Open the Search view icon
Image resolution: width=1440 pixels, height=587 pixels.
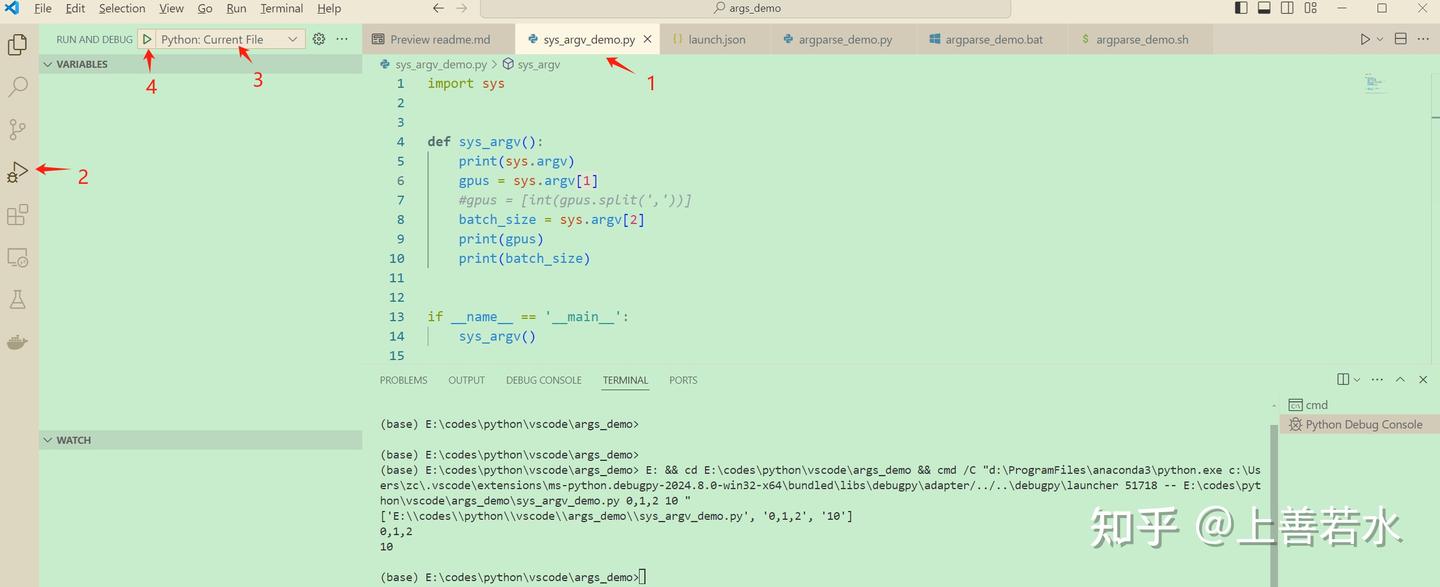click(17, 87)
